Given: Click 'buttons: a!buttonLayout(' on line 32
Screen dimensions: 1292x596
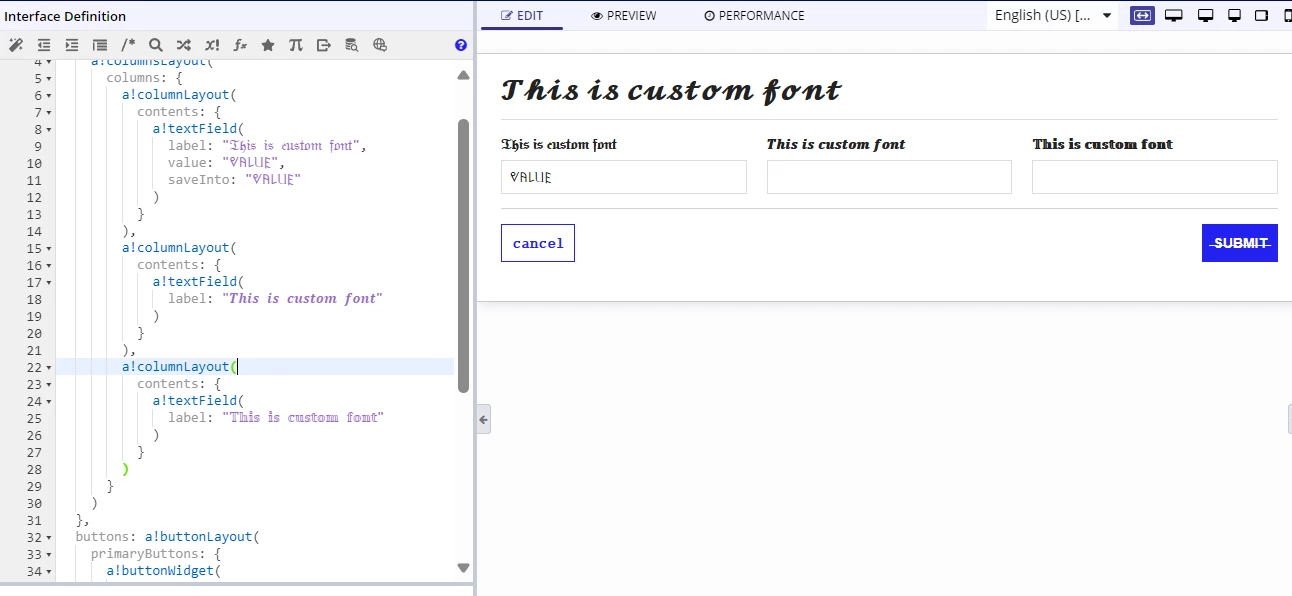Looking at the screenshot, I should [167, 537].
